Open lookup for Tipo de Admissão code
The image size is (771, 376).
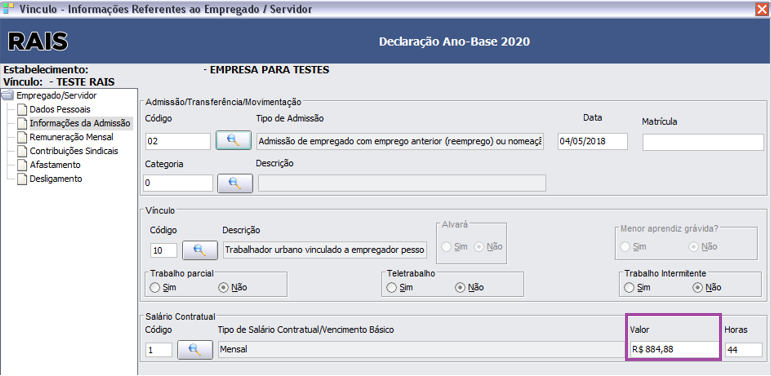point(234,141)
